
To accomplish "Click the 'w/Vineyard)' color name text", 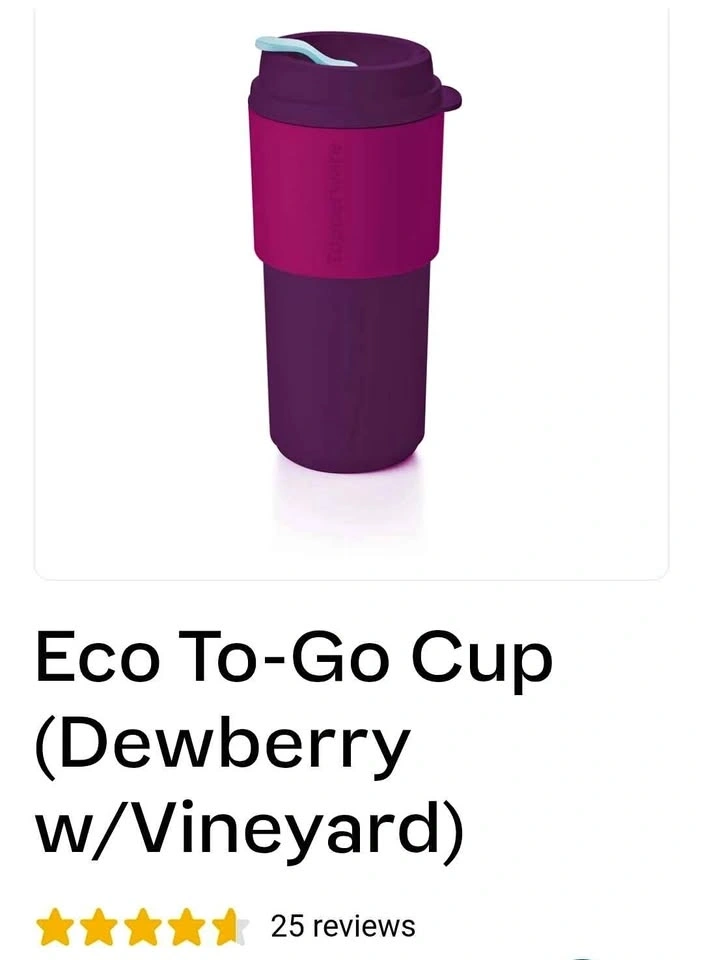I will coord(250,830).
